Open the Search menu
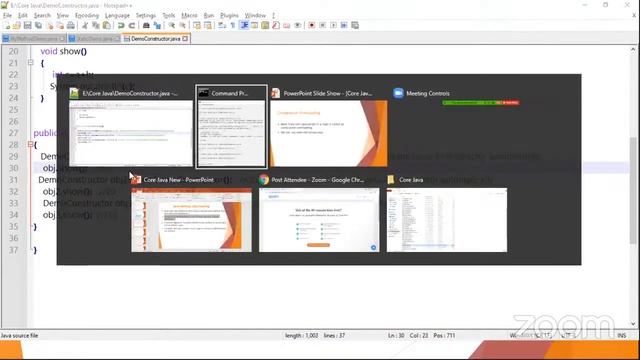640x360 pixels. [42, 15]
